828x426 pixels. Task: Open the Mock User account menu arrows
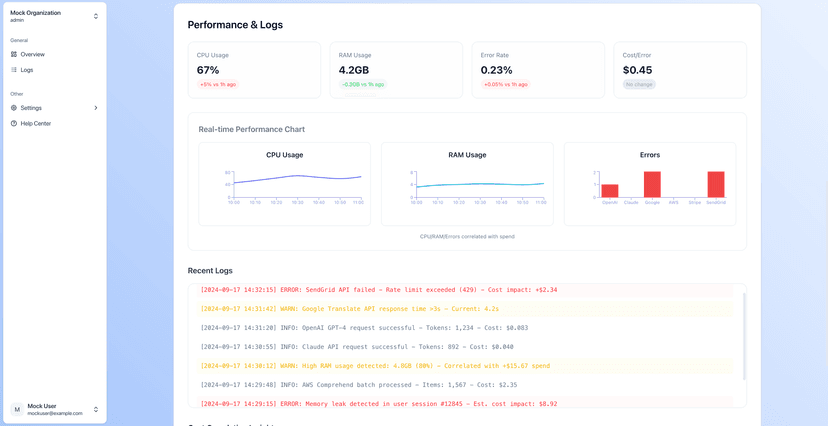point(96,409)
